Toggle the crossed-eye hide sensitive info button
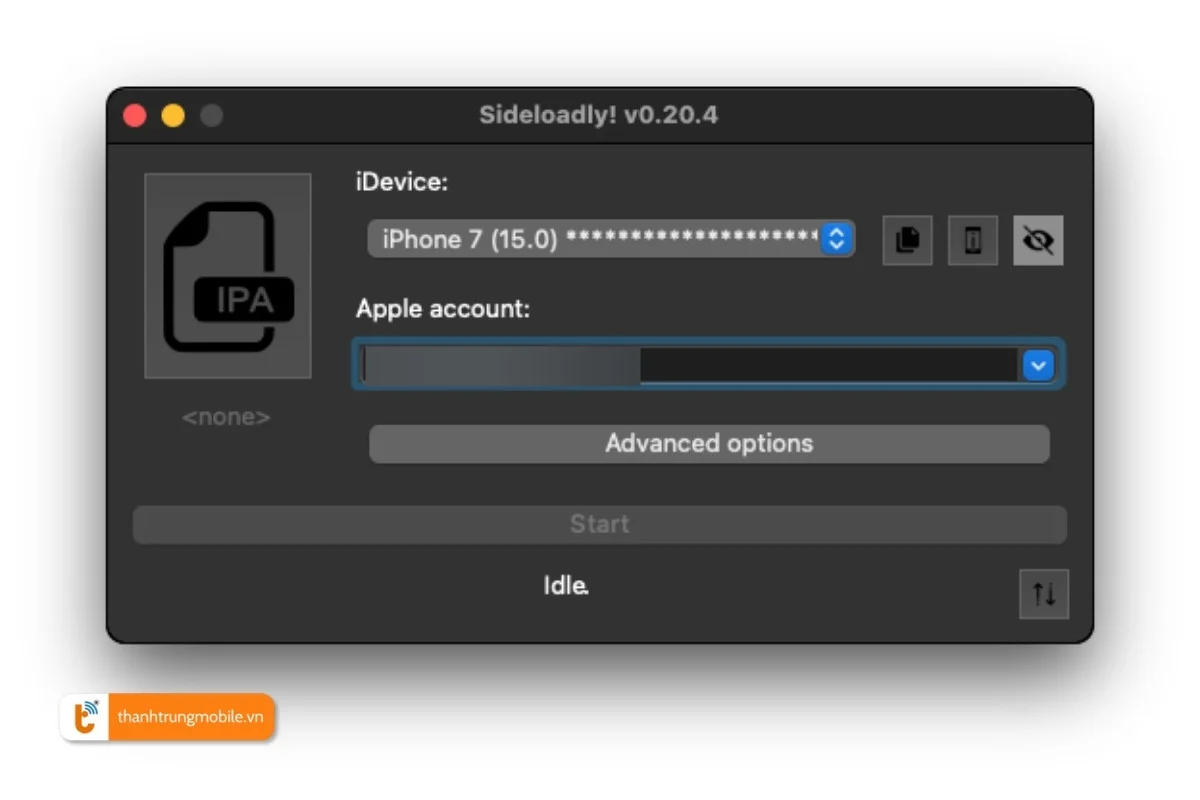The width and height of the screenshot is (1200, 800). tap(1038, 240)
